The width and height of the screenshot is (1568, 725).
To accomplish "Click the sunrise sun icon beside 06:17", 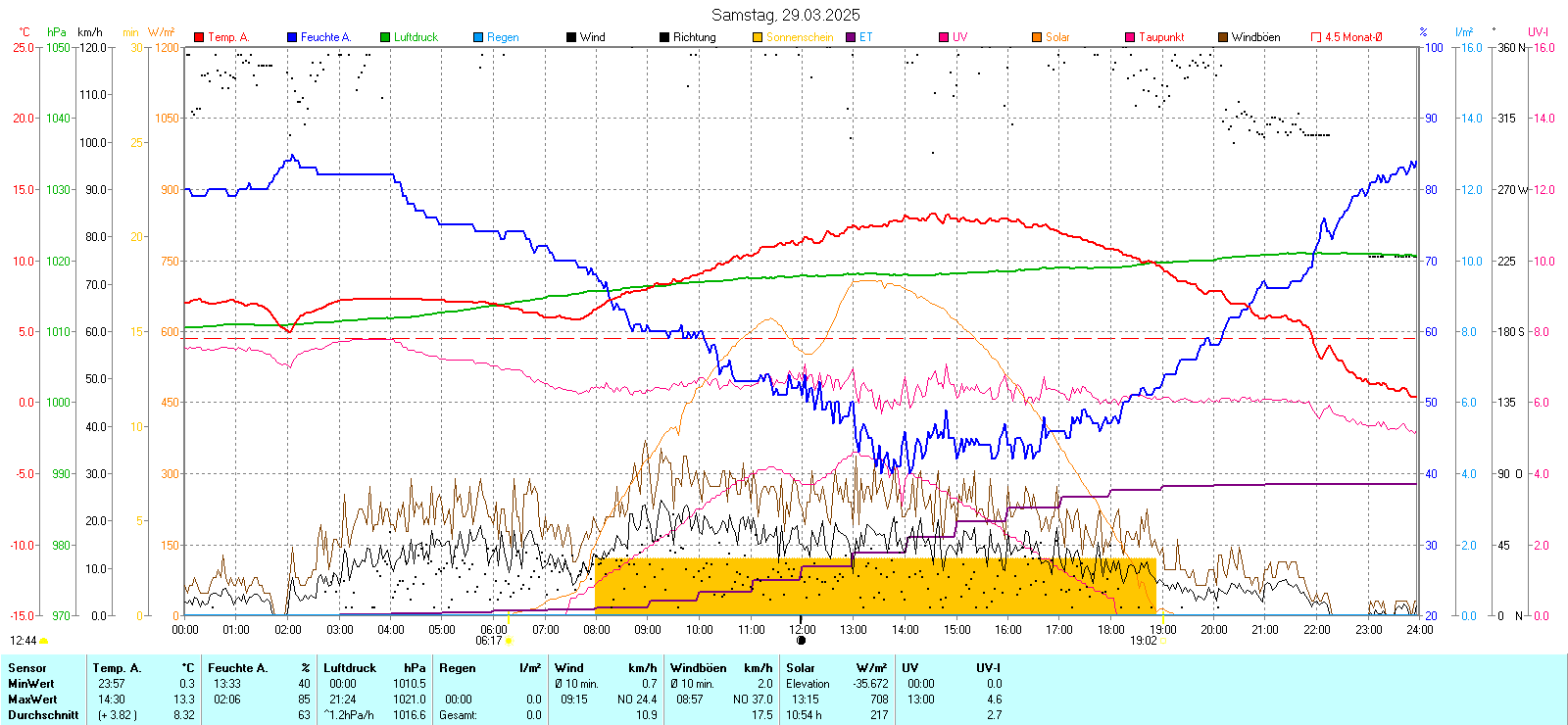I will click(509, 641).
